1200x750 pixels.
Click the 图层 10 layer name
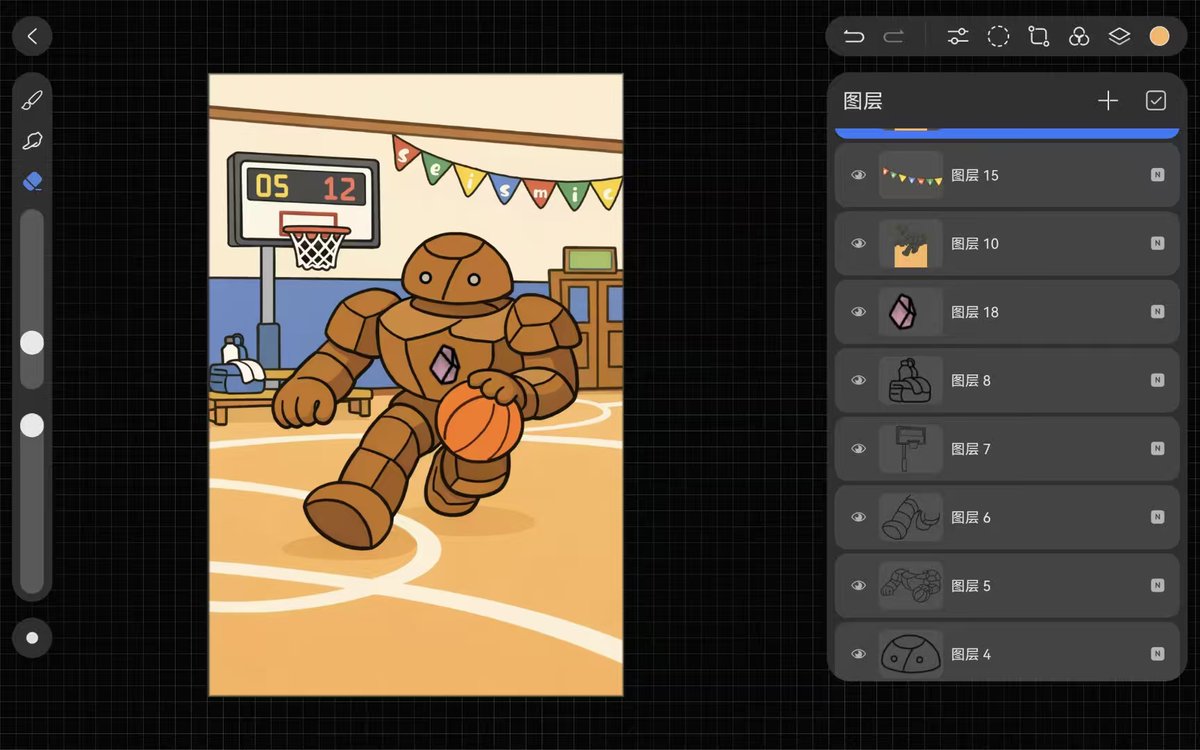[975, 243]
